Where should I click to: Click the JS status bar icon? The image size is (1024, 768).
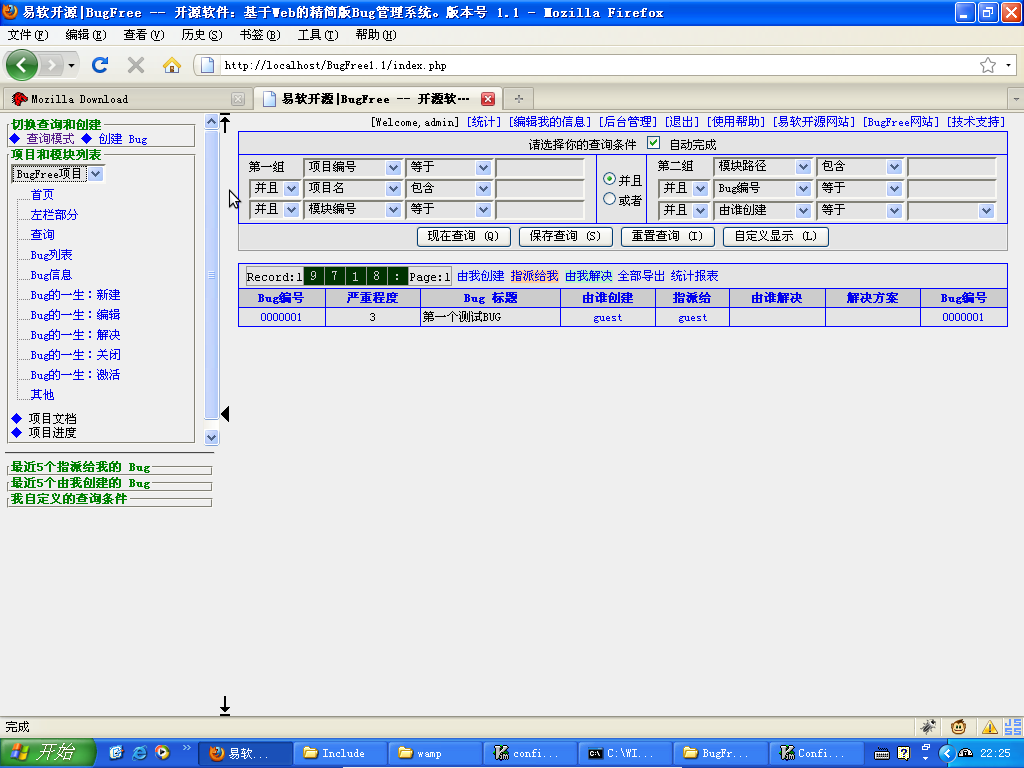(1013, 726)
